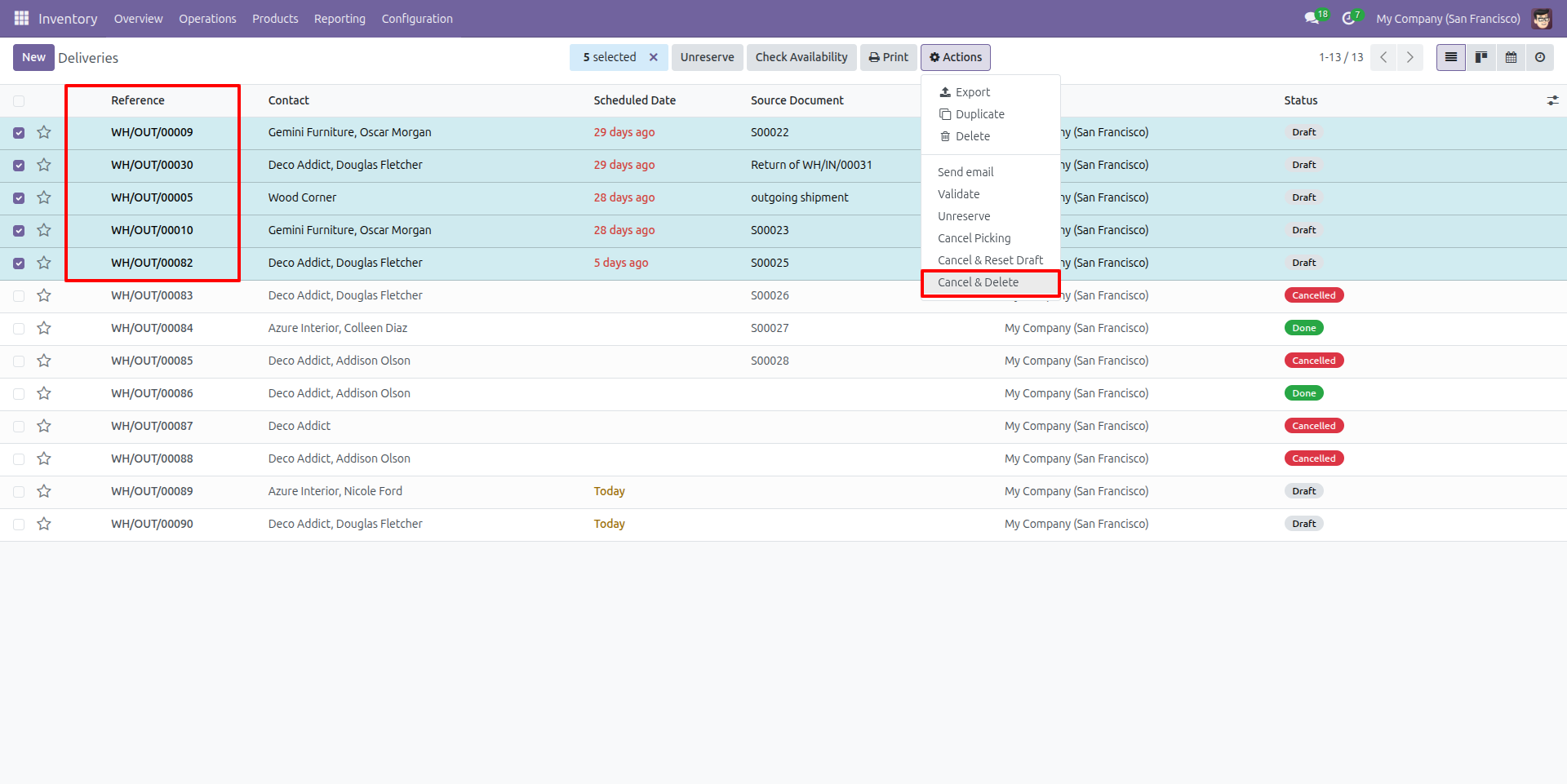Click the Unreserve toolbar button
This screenshot has height=784, width=1567.
click(707, 57)
